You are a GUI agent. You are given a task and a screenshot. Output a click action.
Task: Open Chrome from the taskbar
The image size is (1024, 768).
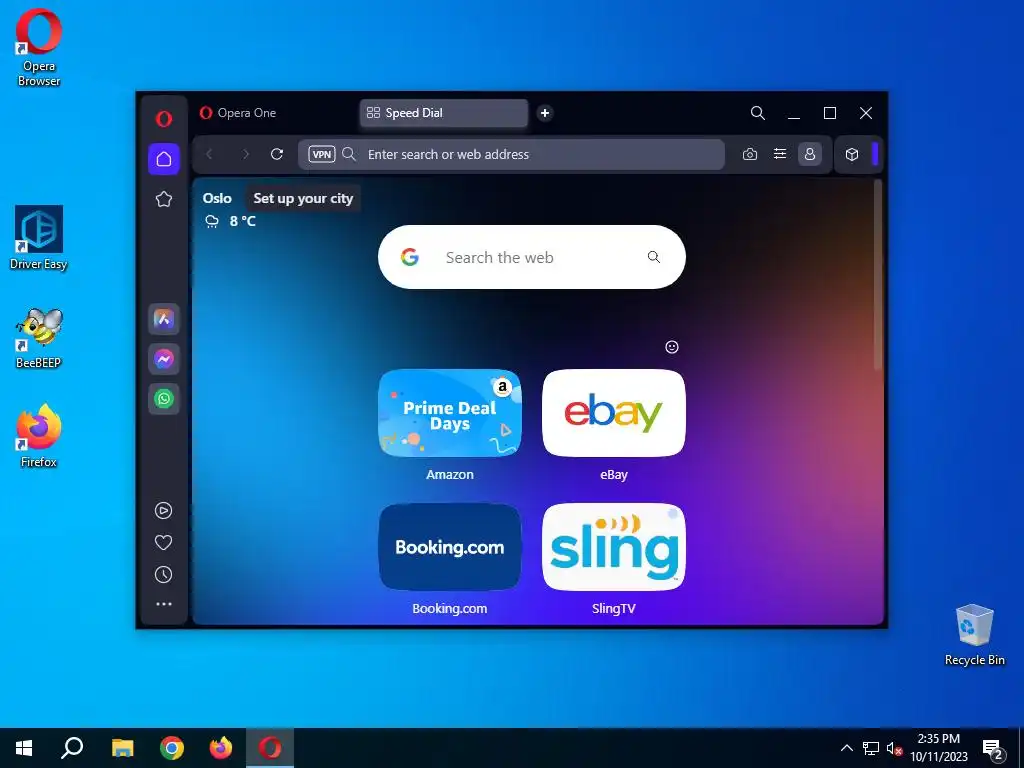[x=172, y=748]
